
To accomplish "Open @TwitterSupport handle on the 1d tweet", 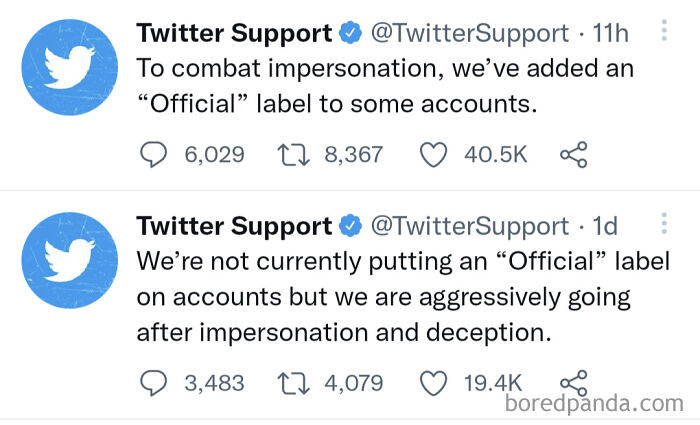I will (470, 226).
